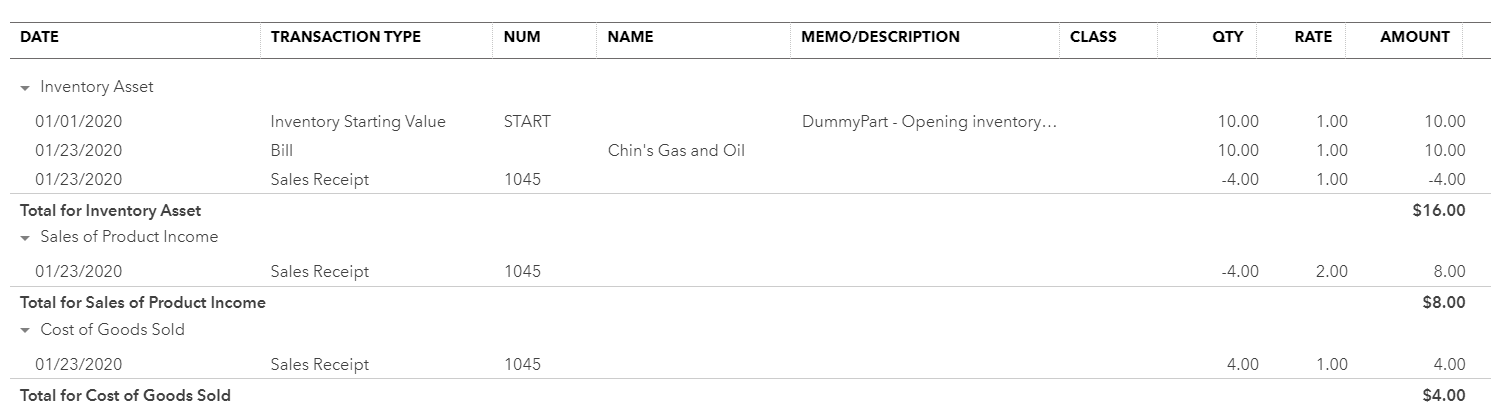
Task: Click the $16.00 Inventory Asset total
Action: [1443, 211]
